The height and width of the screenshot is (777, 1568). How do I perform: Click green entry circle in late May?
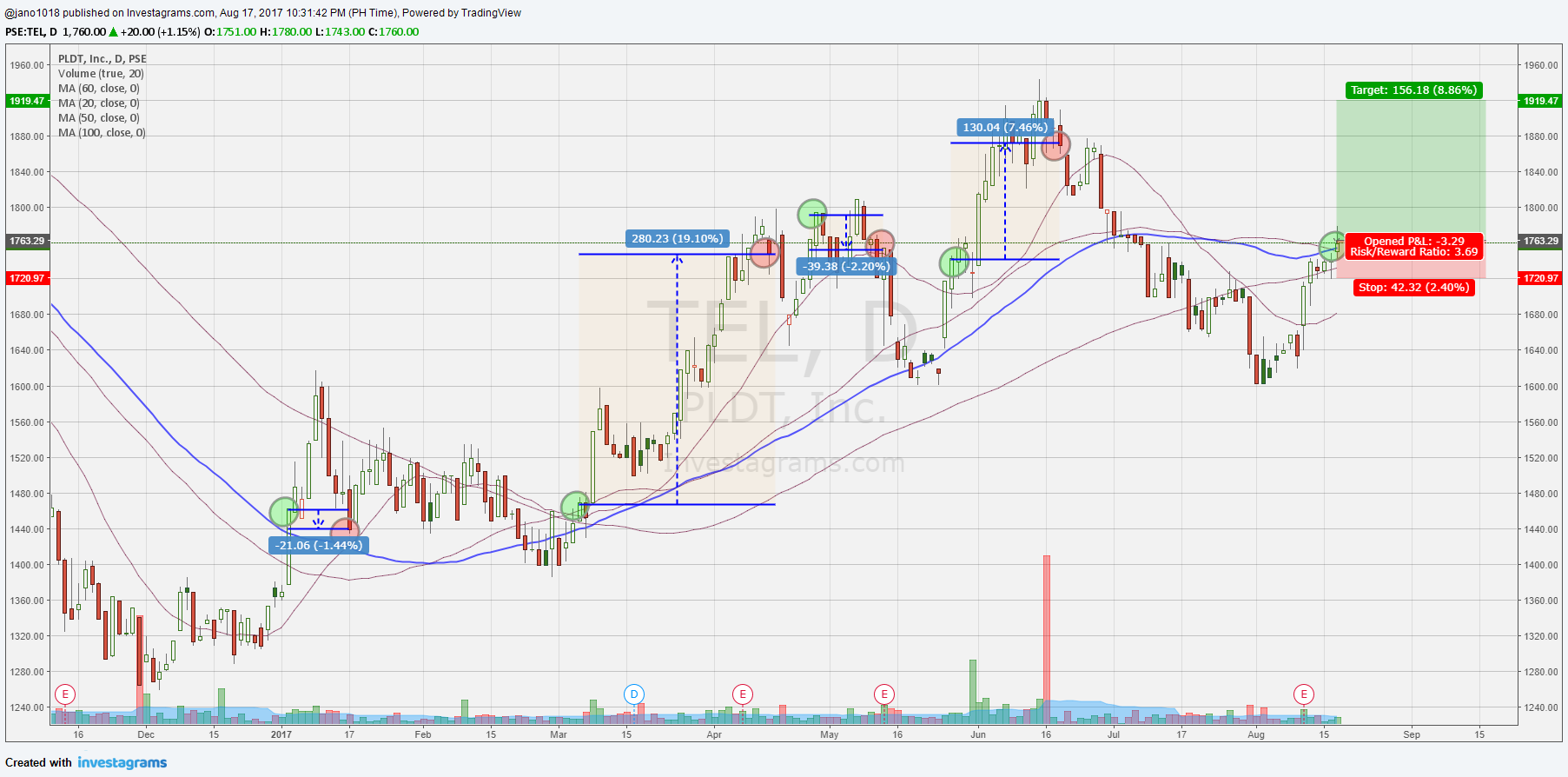tap(955, 262)
